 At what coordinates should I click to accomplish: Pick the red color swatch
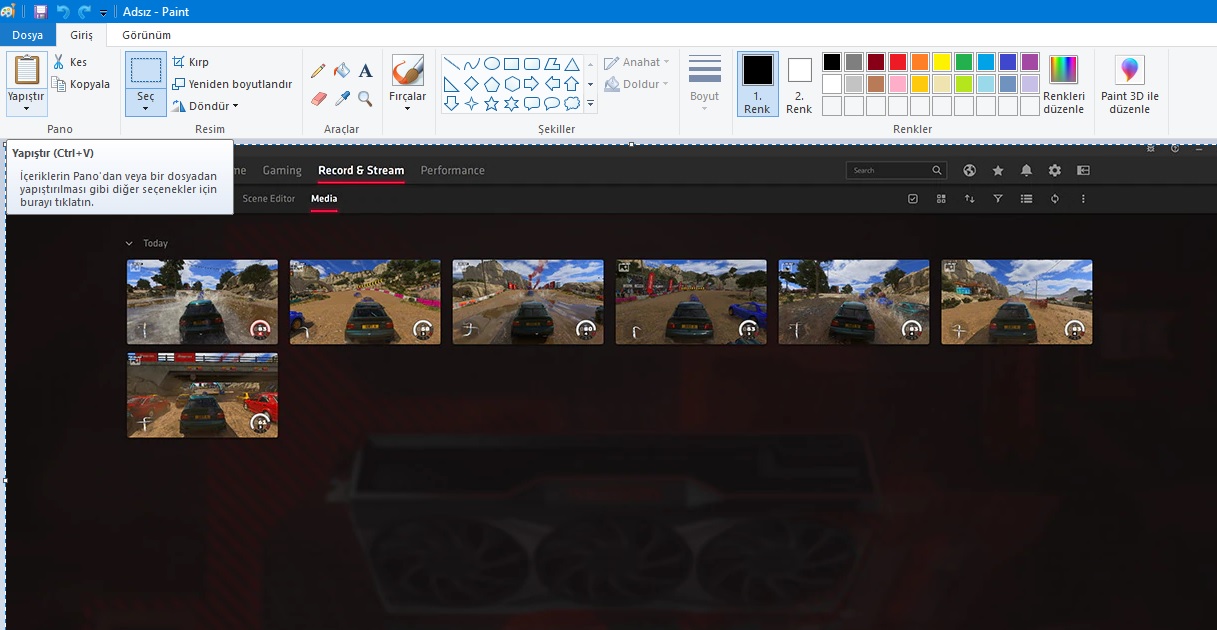pyautogui.click(x=898, y=62)
